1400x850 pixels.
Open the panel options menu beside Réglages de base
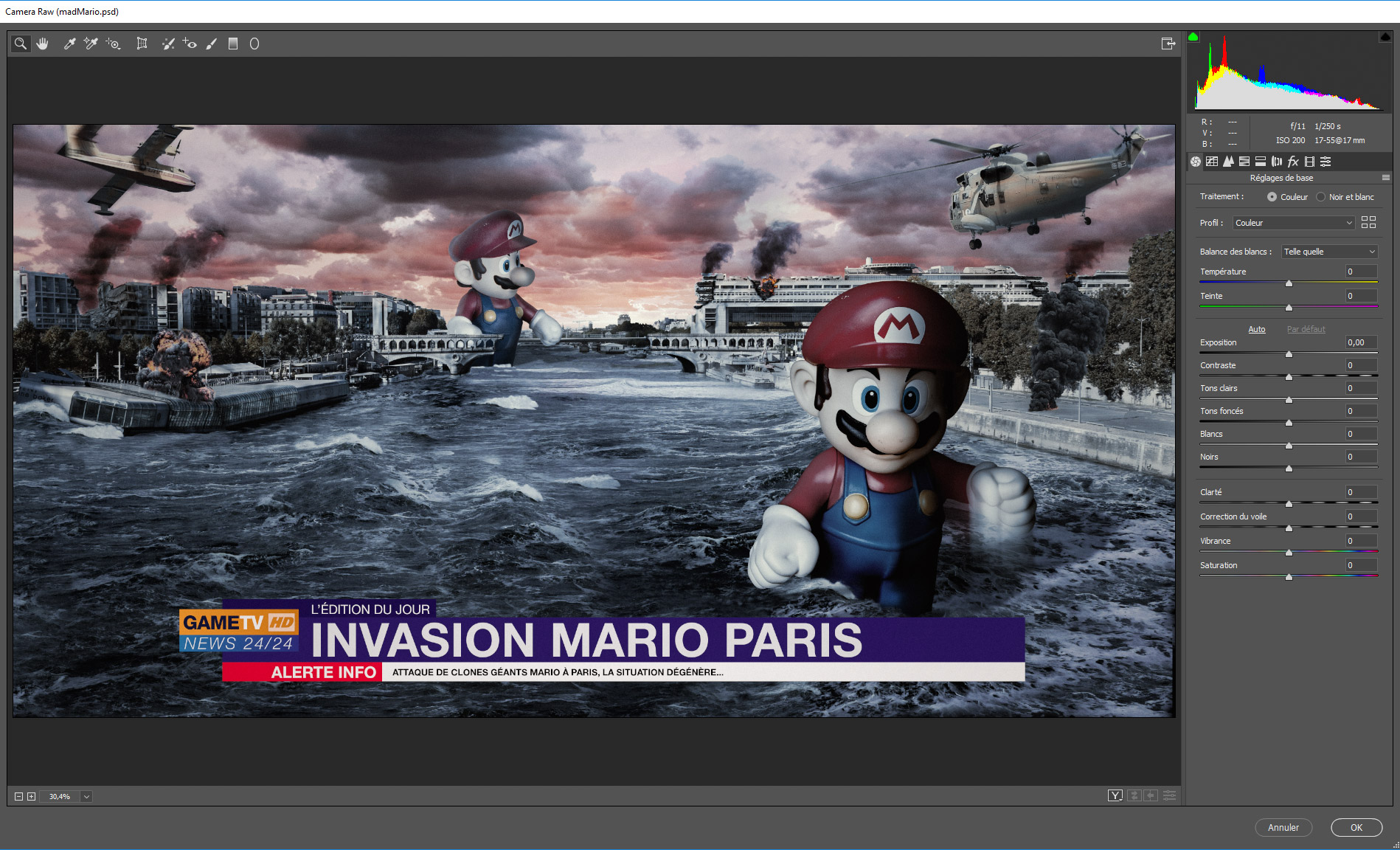click(1386, 178)
